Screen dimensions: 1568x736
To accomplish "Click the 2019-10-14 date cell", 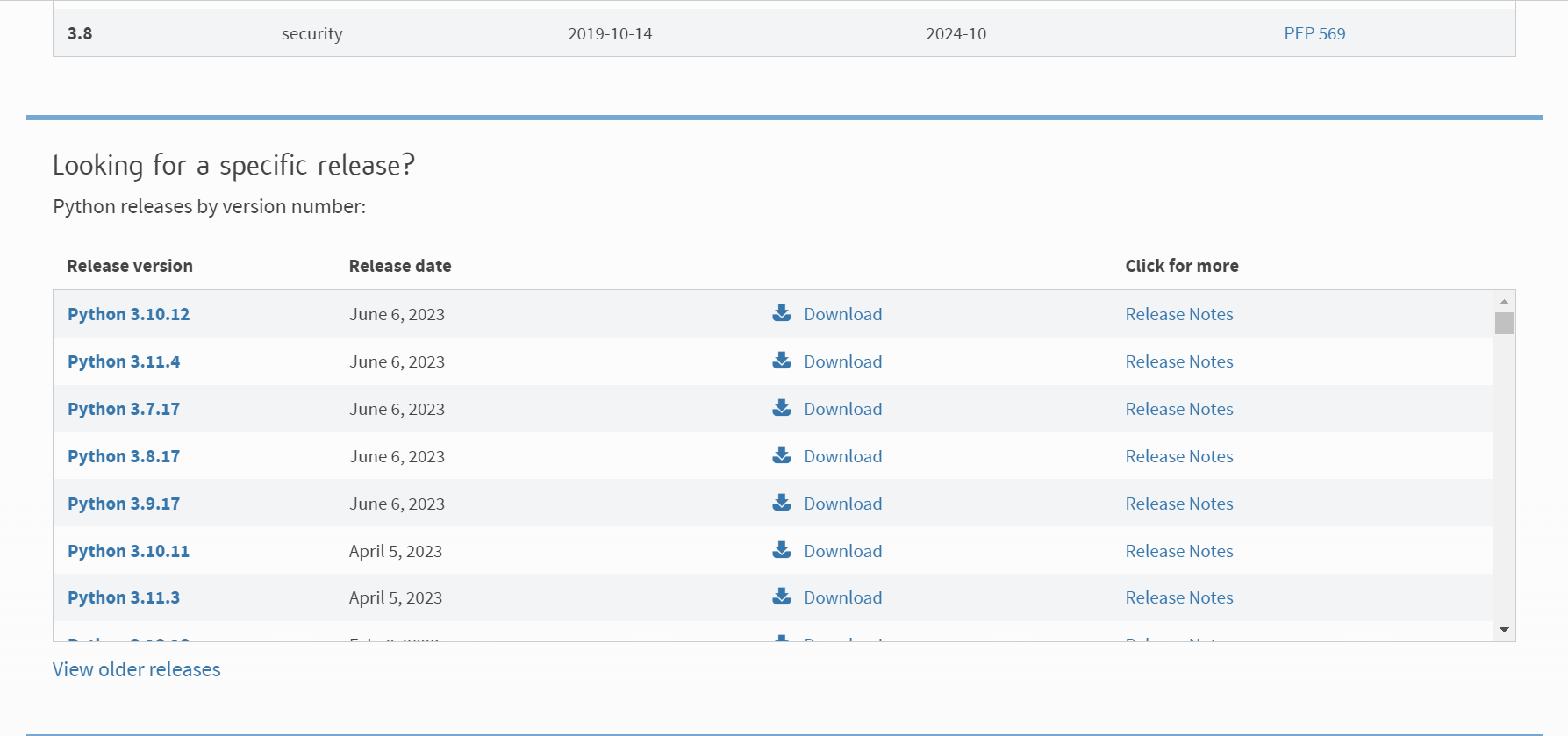I will coord(610,33).
